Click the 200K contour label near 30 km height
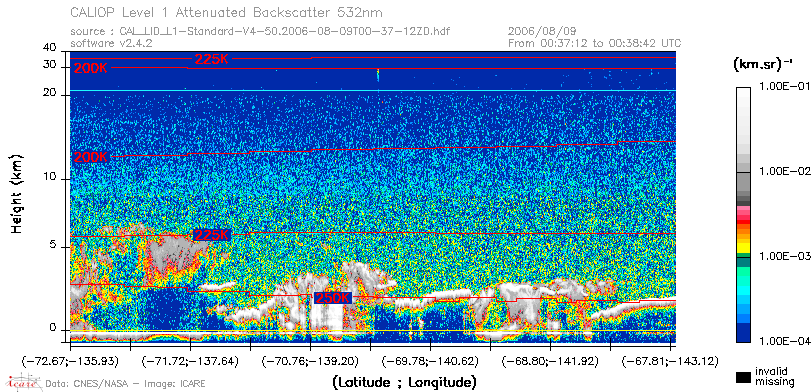 (91, 68)
